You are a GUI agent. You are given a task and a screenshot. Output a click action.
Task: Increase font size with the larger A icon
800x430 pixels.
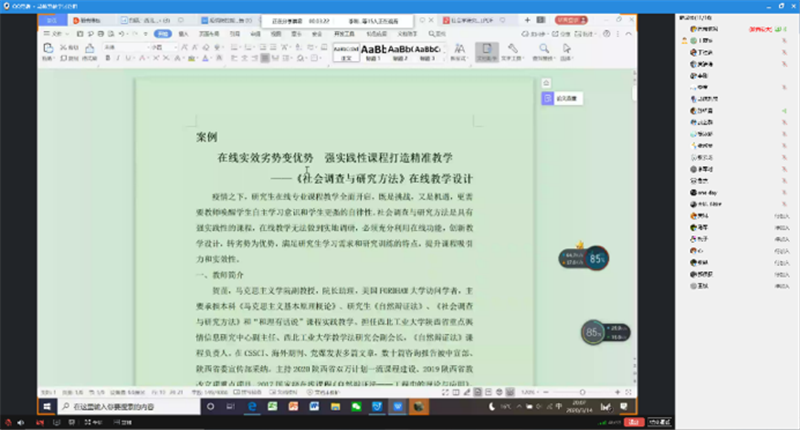point(185,47)
